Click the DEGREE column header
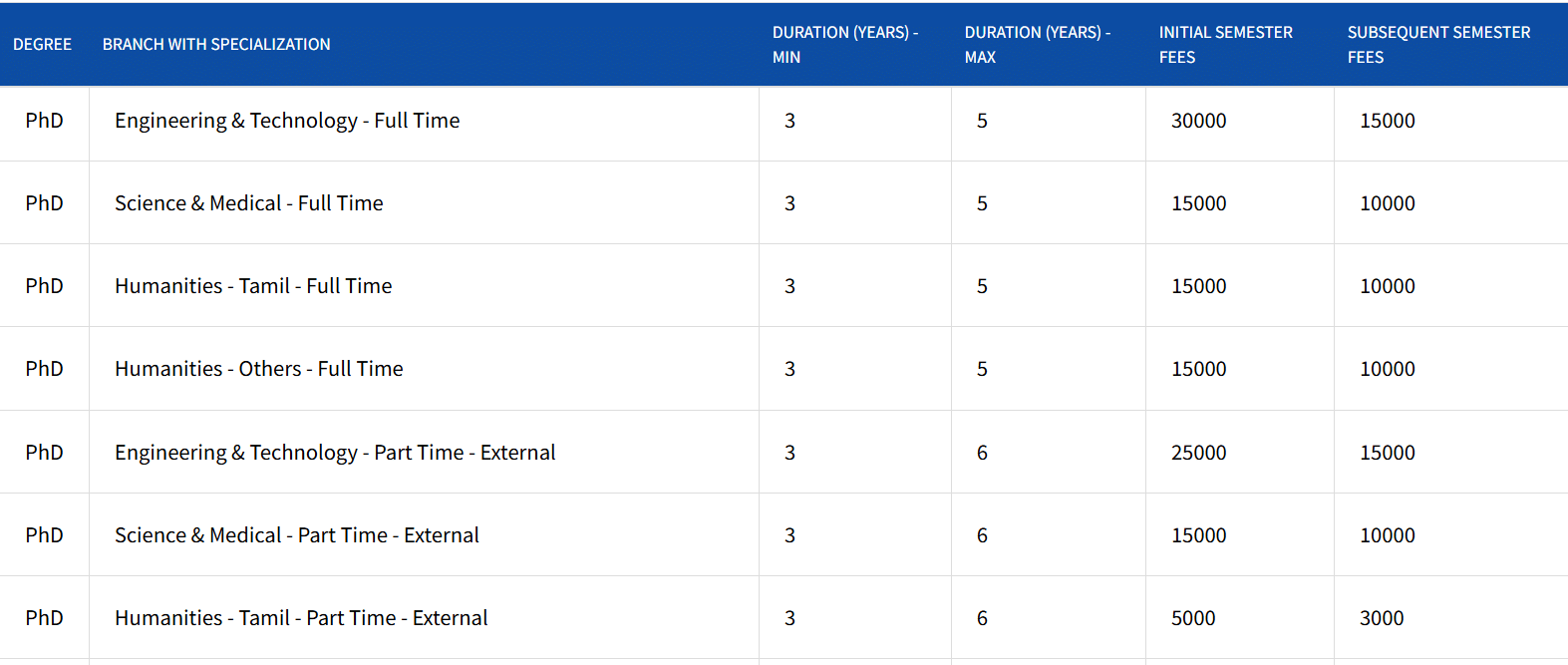Viewport: 1568px width, 665px height. click(42, 45)
